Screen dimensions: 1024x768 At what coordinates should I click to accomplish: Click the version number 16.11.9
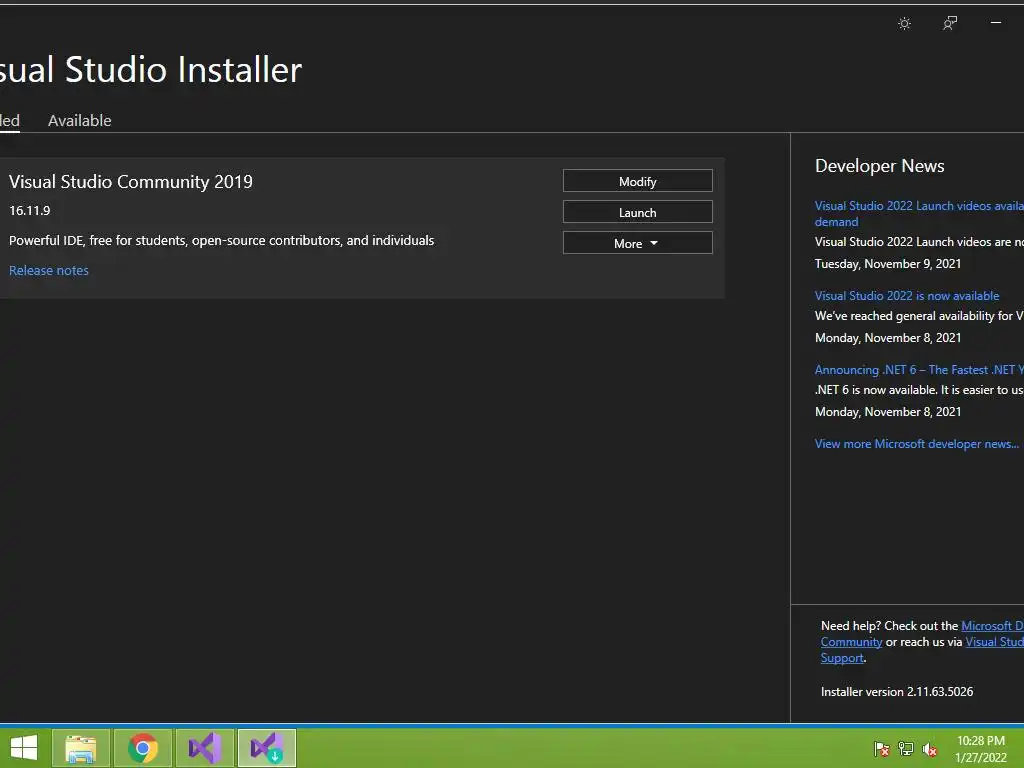[29, 210]
